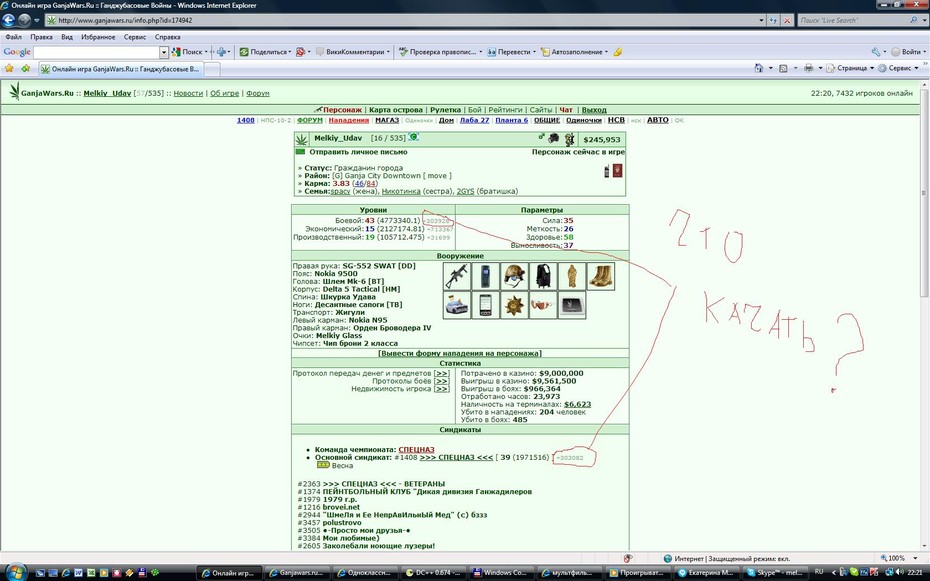Expand the ВикиКомментарии dropdown
This screenshot has height=581, width=930.
388,52
